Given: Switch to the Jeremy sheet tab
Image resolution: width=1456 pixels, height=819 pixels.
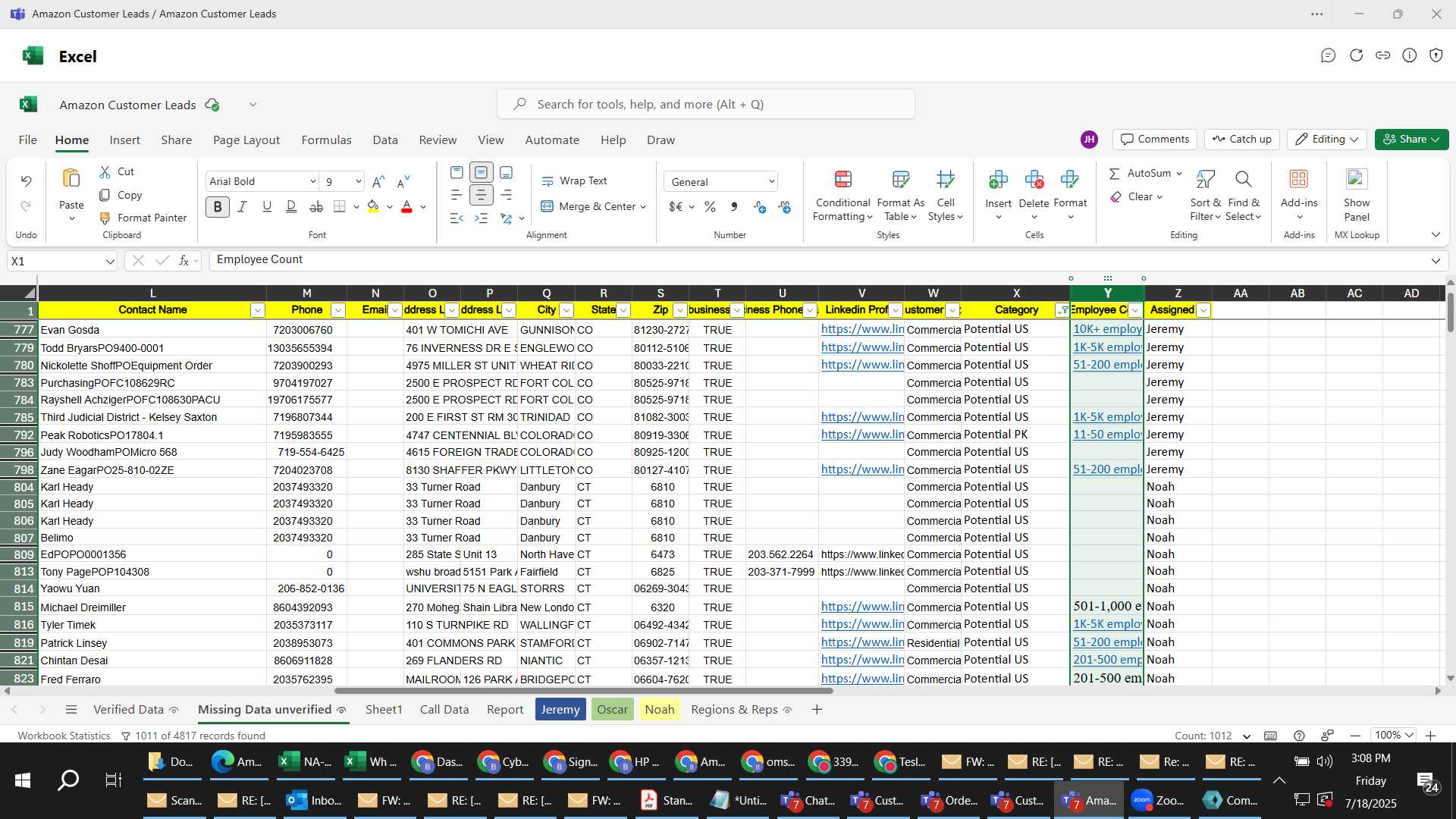Looking at the screenshot, I should [560, 709].
